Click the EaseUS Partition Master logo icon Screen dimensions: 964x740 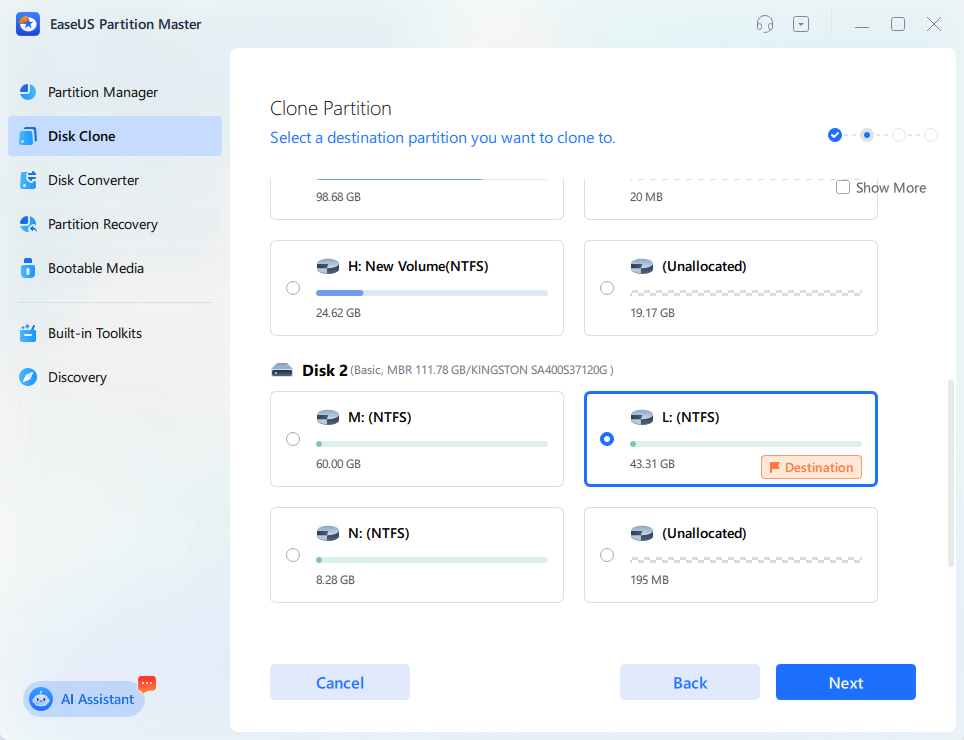point(28,24)
